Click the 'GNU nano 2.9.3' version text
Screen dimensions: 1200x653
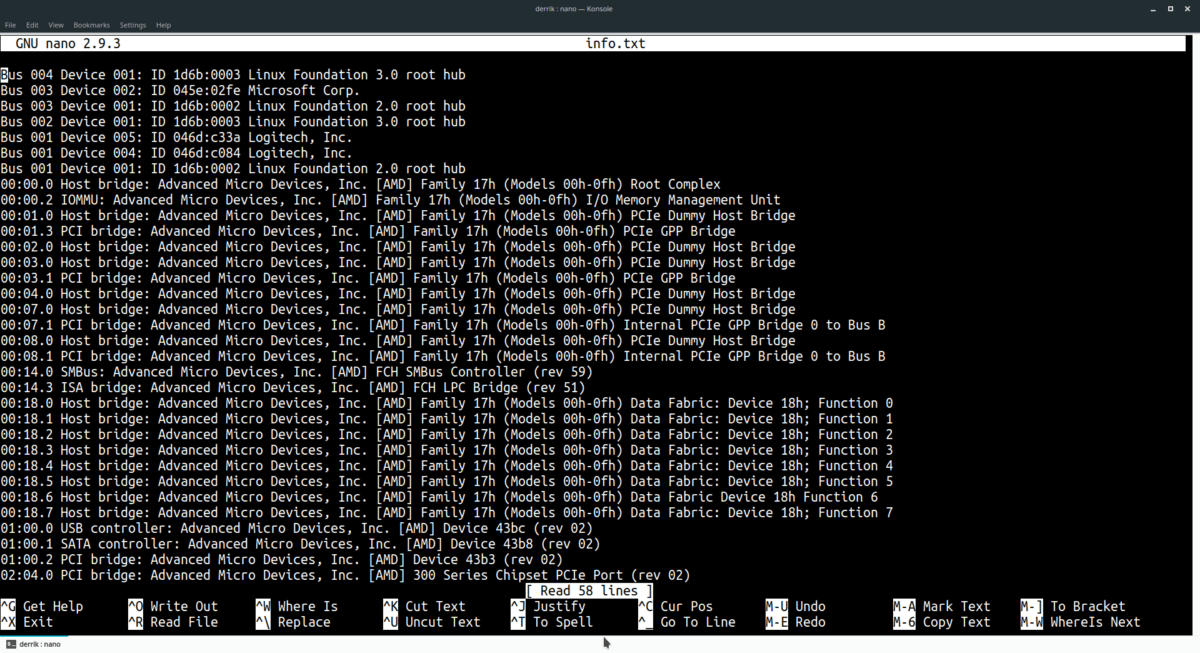point(68,44)
